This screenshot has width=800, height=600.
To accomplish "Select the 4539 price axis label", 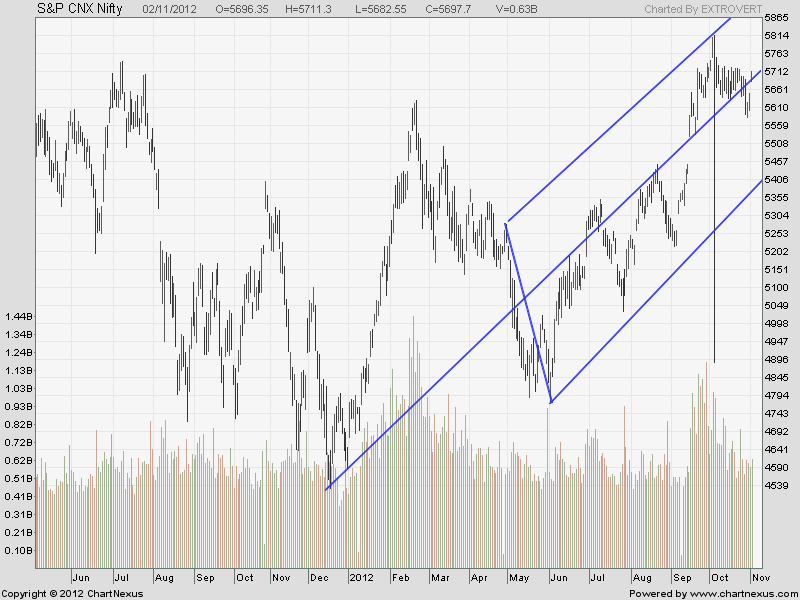I will (x=776, y=486).
